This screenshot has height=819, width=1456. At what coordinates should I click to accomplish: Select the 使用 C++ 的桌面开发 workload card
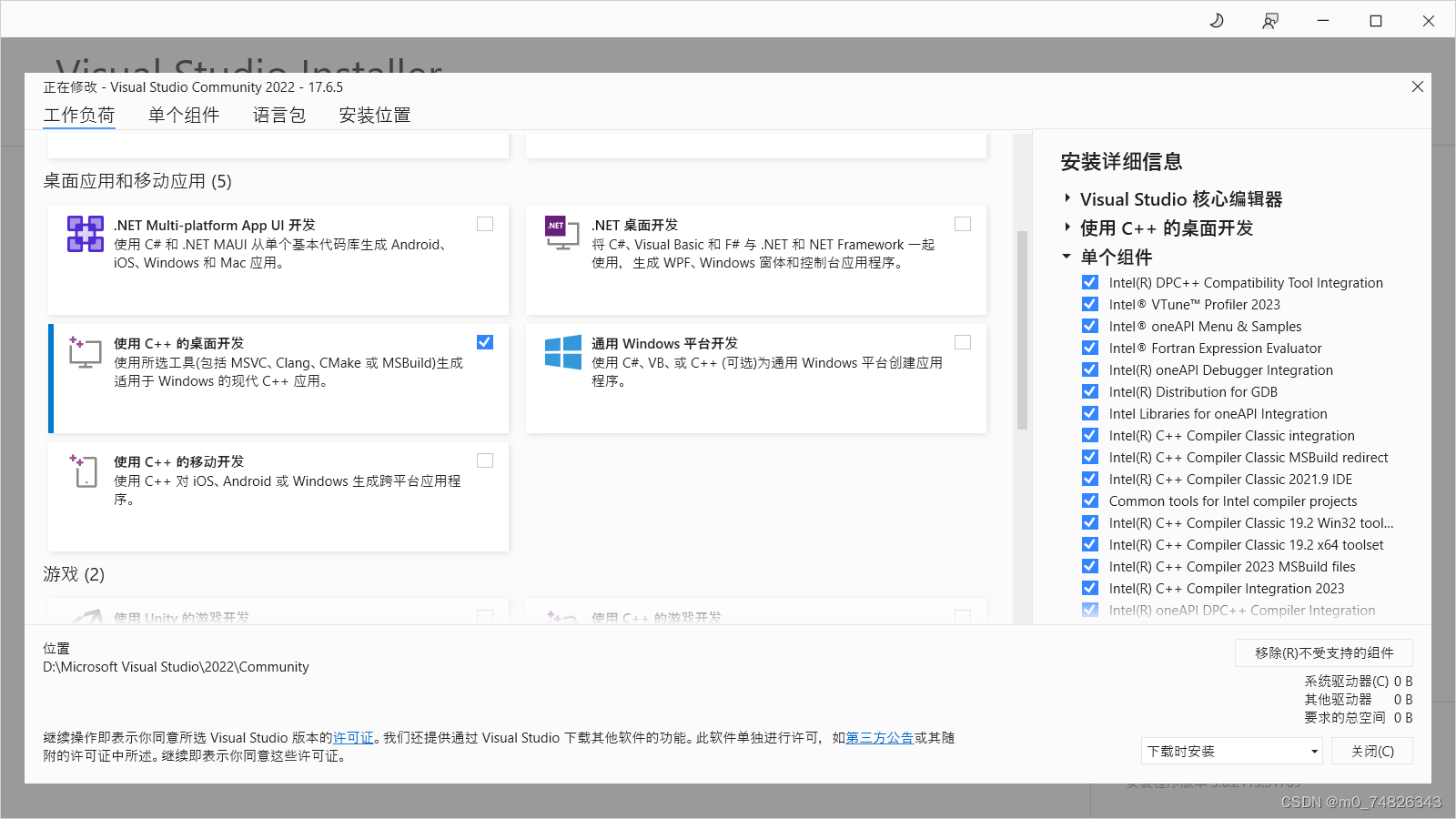278,379
